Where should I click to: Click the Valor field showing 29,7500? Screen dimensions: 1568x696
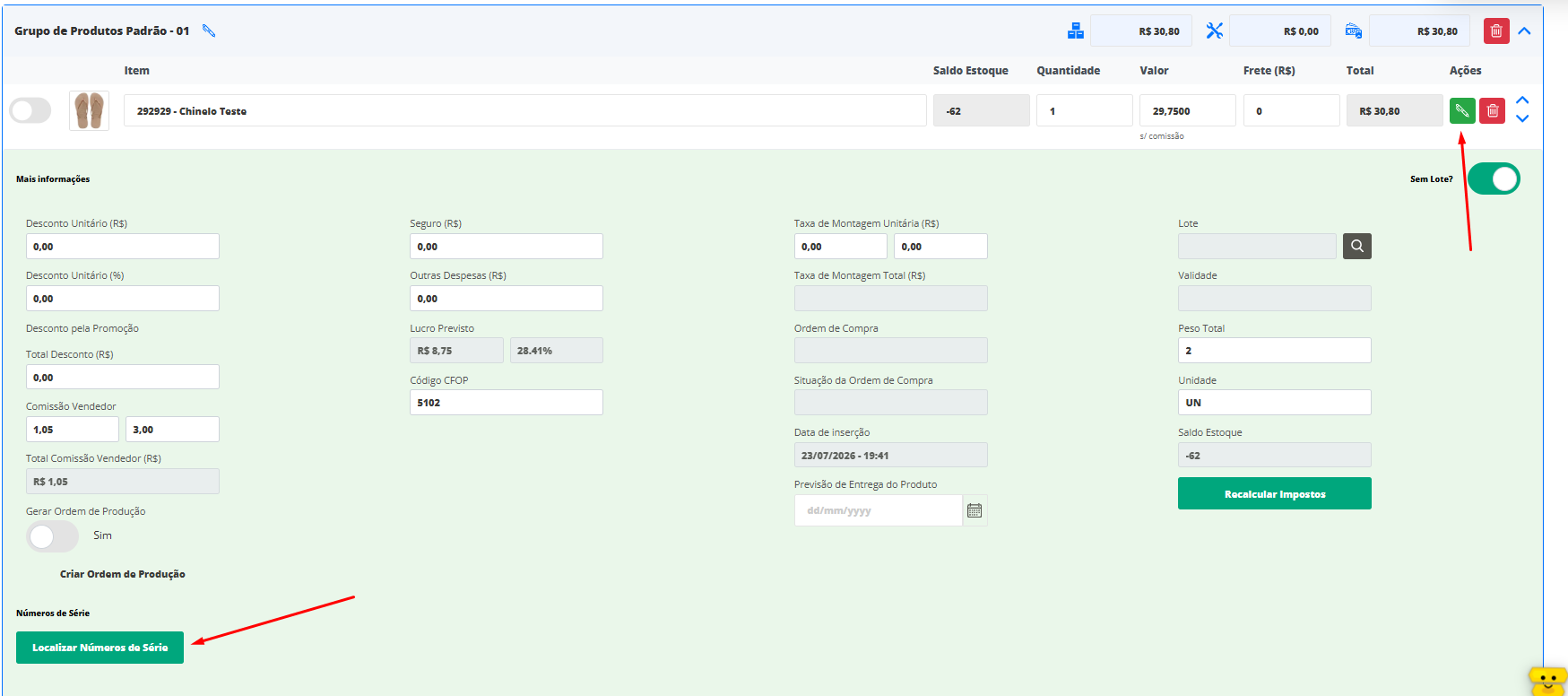tap(1188, 111)
